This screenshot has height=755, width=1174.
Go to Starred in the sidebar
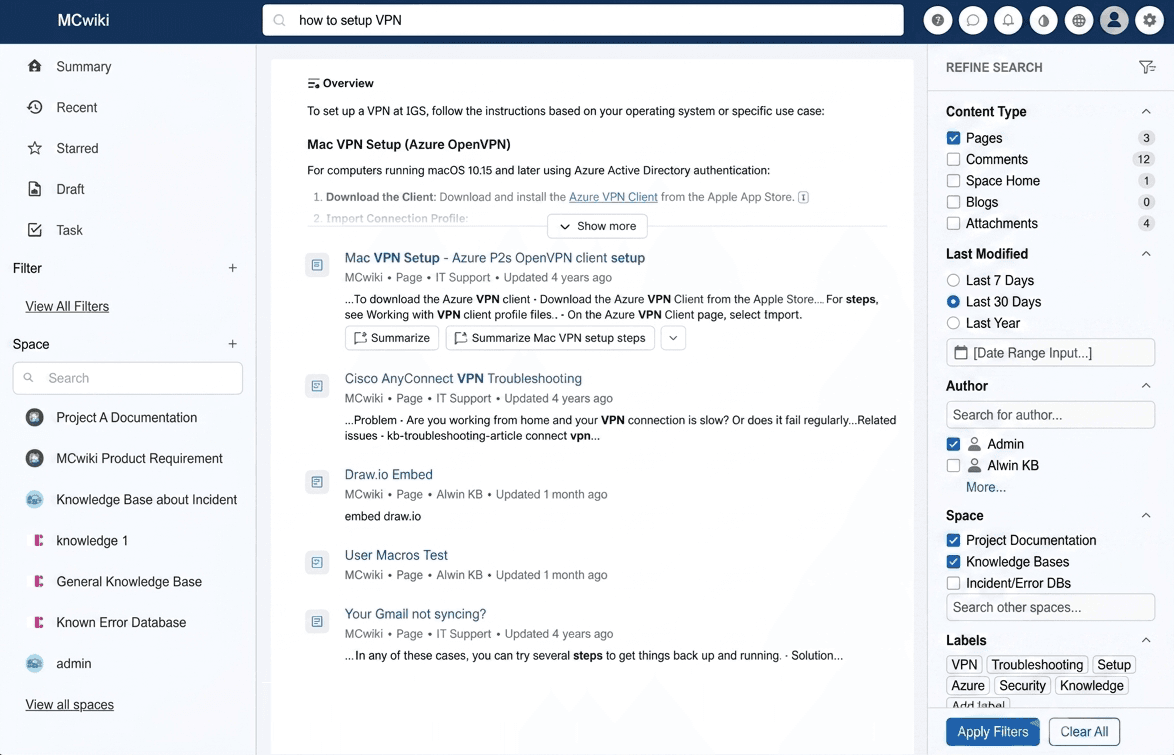pos(77,148)
